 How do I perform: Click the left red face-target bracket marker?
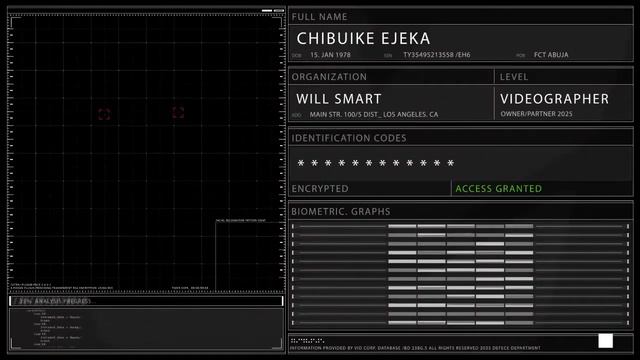(104, 114)
